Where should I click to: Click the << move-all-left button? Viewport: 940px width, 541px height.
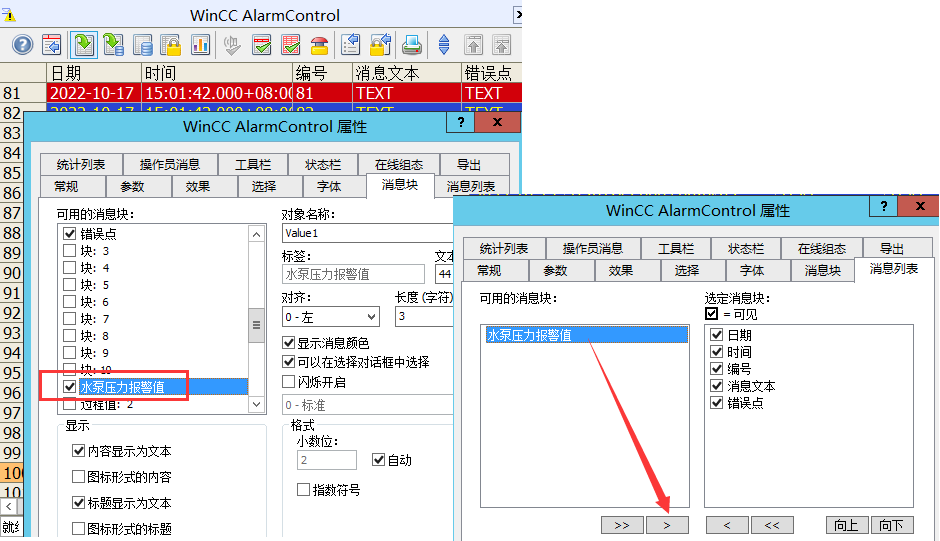click(772, 525)
